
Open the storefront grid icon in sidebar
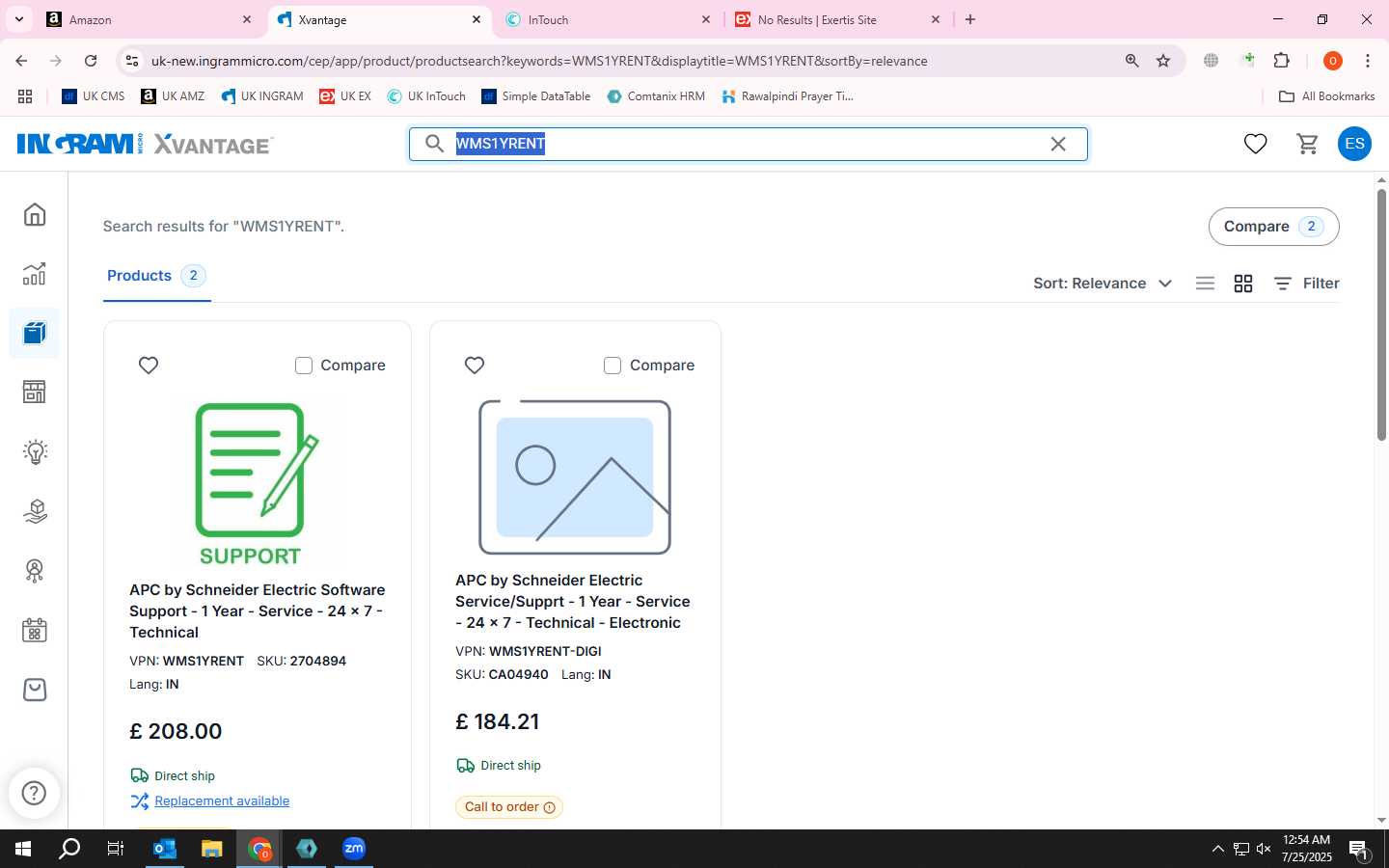35,392
